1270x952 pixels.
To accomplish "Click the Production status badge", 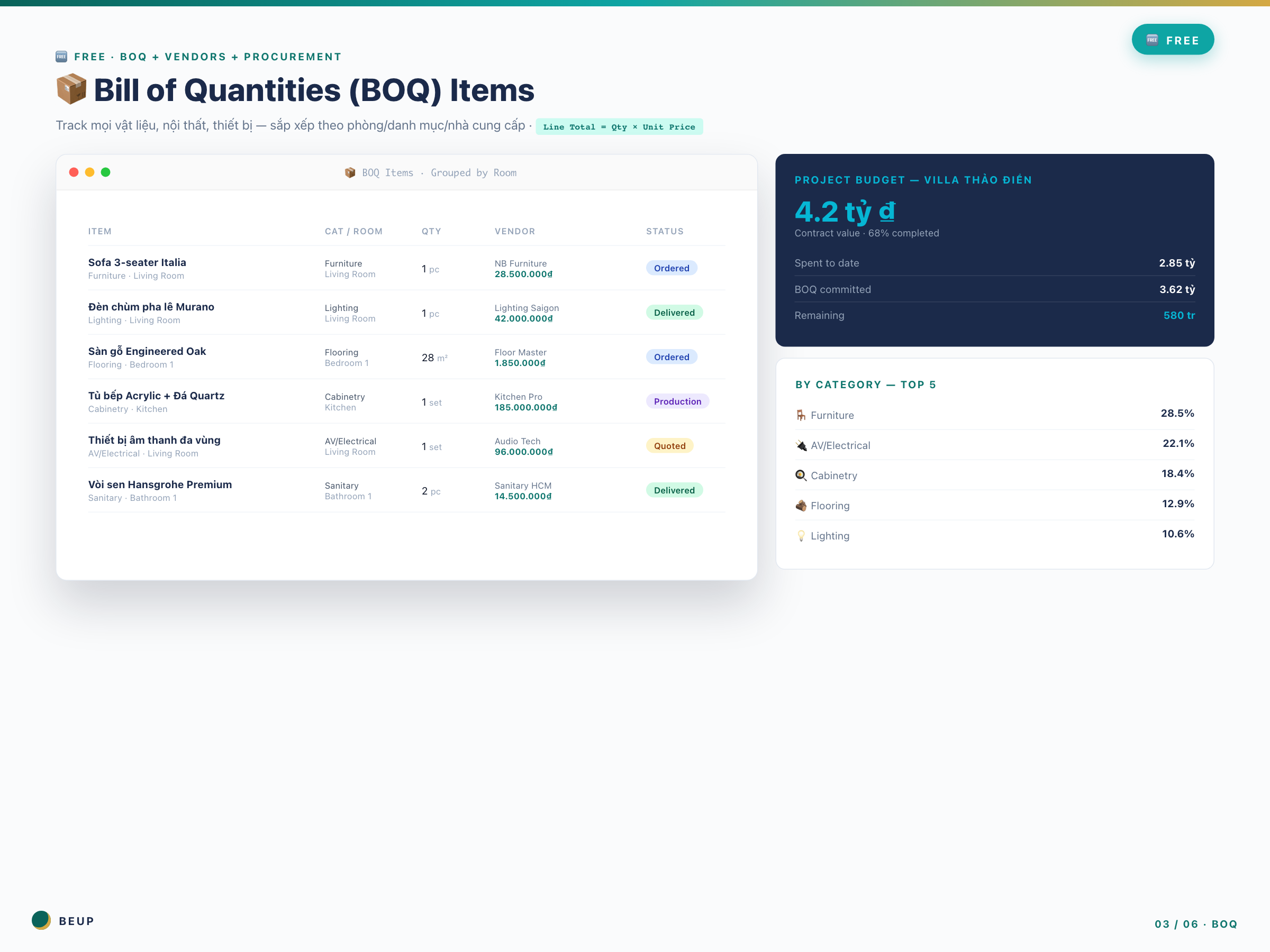I will (677, 401).
